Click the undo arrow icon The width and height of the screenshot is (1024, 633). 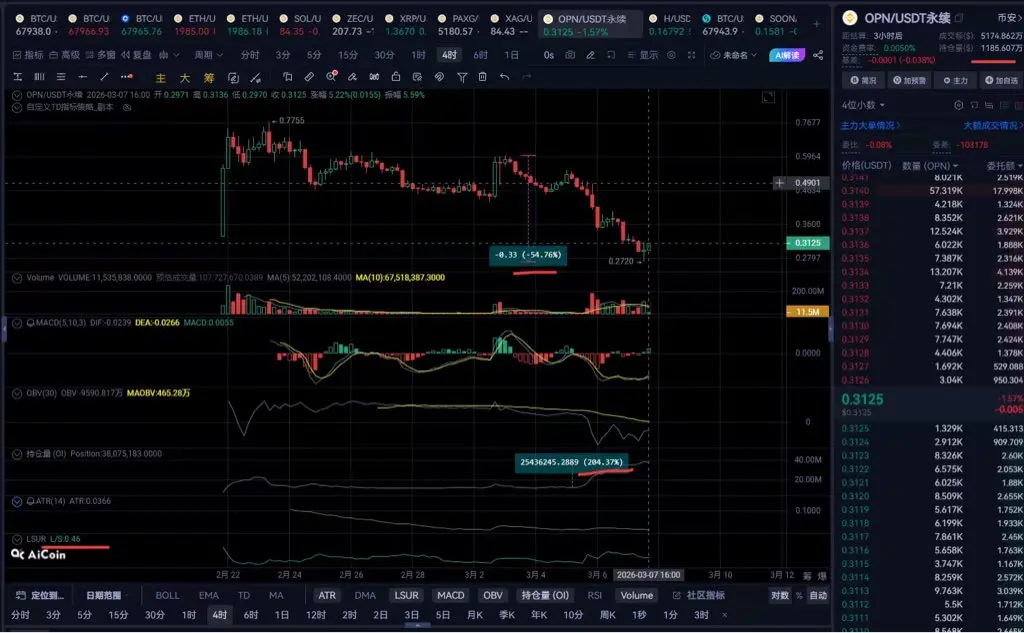pyautogui.click(x=504, y=77)
